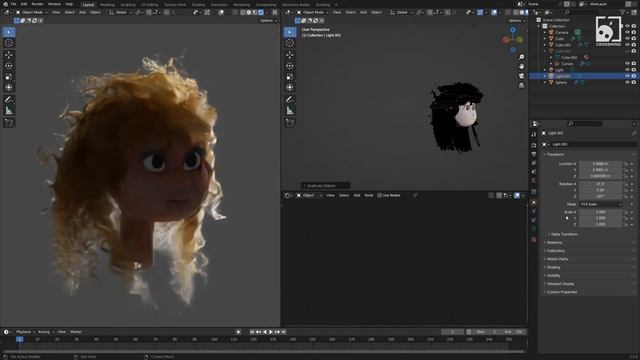
Task: Toggle eye icon for selected Light.001
Action: 627,76
